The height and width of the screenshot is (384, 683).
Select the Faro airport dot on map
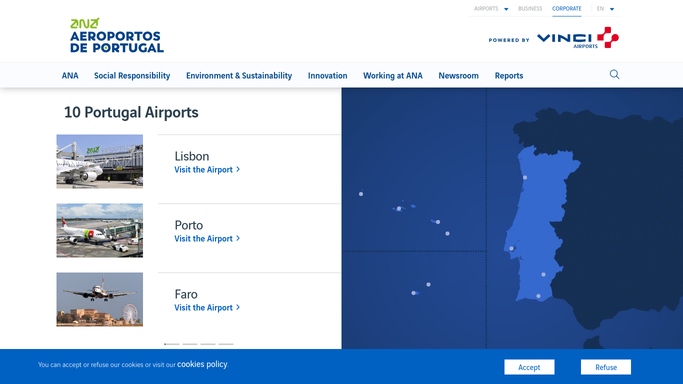coord(538,296)
